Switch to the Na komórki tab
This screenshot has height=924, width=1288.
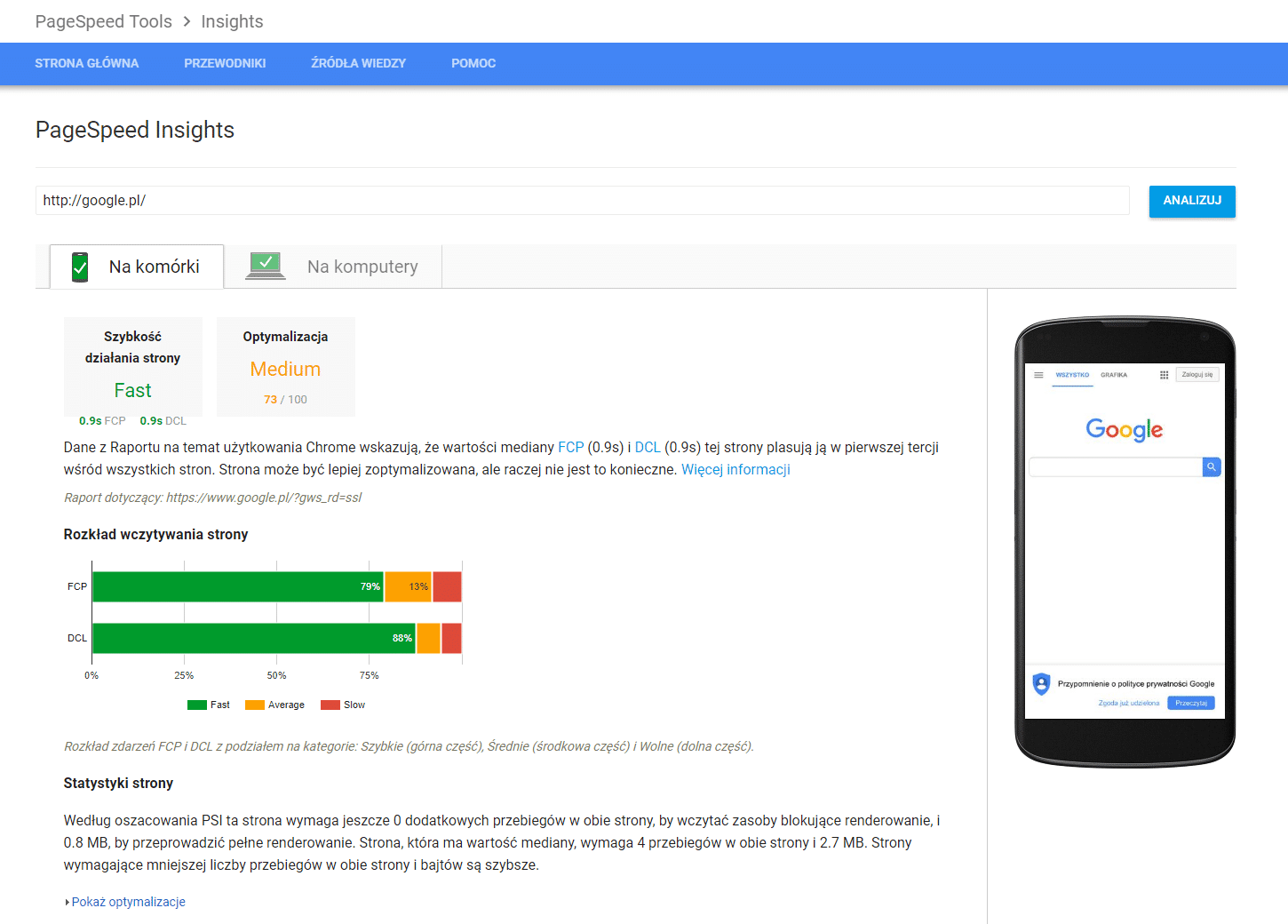pos(137,267)
